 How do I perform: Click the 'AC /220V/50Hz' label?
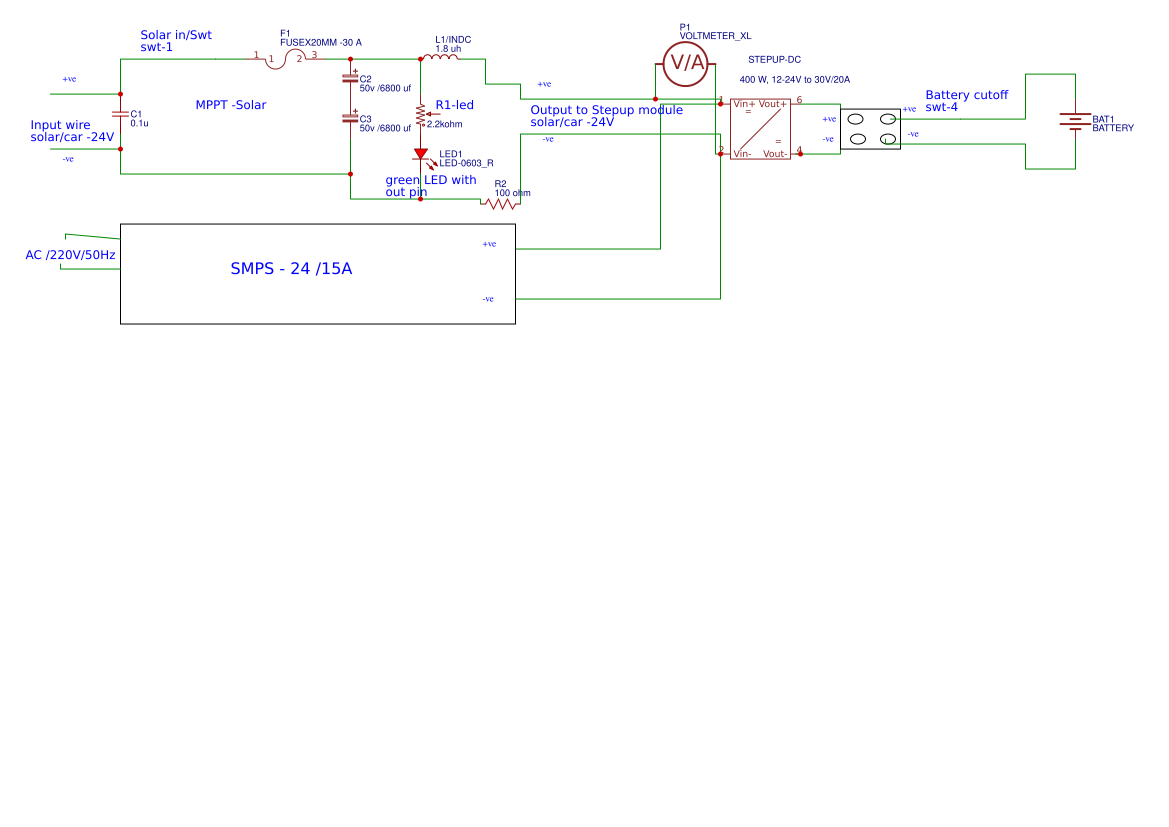point(70,255)
